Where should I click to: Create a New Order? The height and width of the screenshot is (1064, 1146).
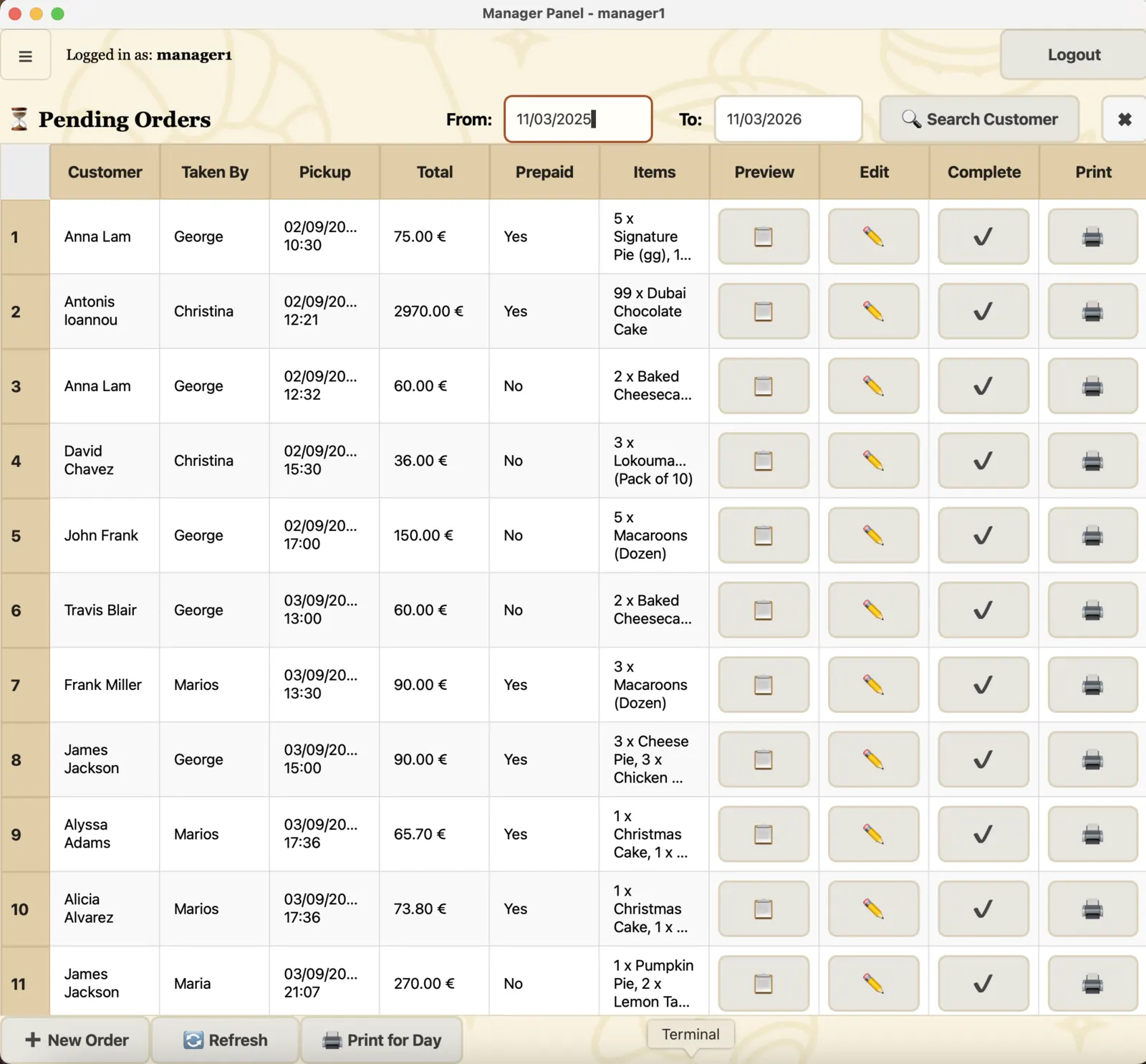77,1040
